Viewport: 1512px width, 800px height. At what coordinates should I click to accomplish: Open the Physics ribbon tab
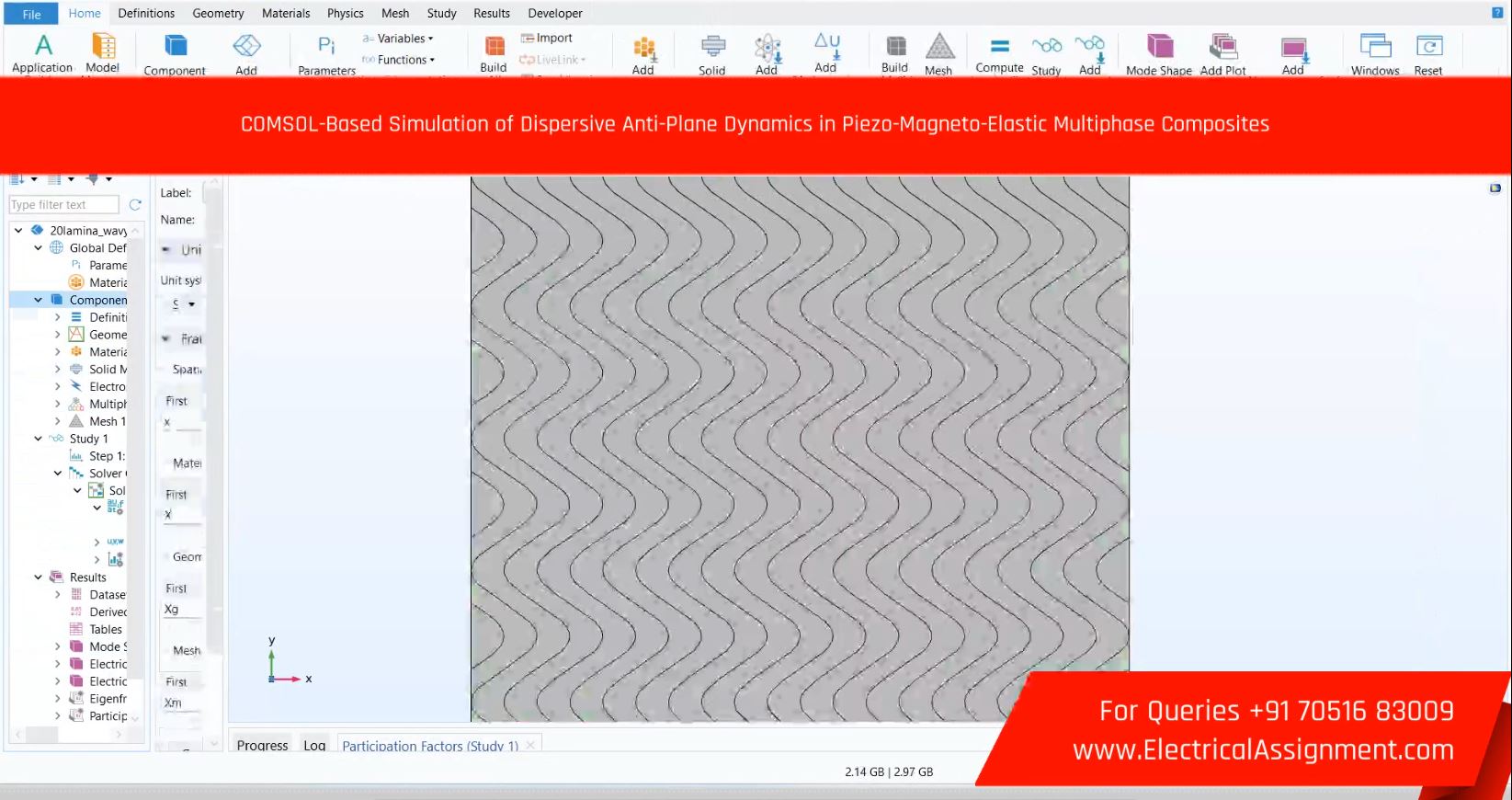click(x=345, y=13)
